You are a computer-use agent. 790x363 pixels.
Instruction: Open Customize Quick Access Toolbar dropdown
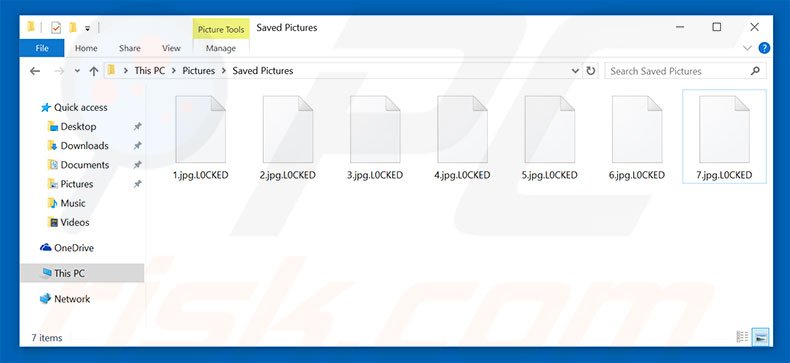tap(87, 29)
